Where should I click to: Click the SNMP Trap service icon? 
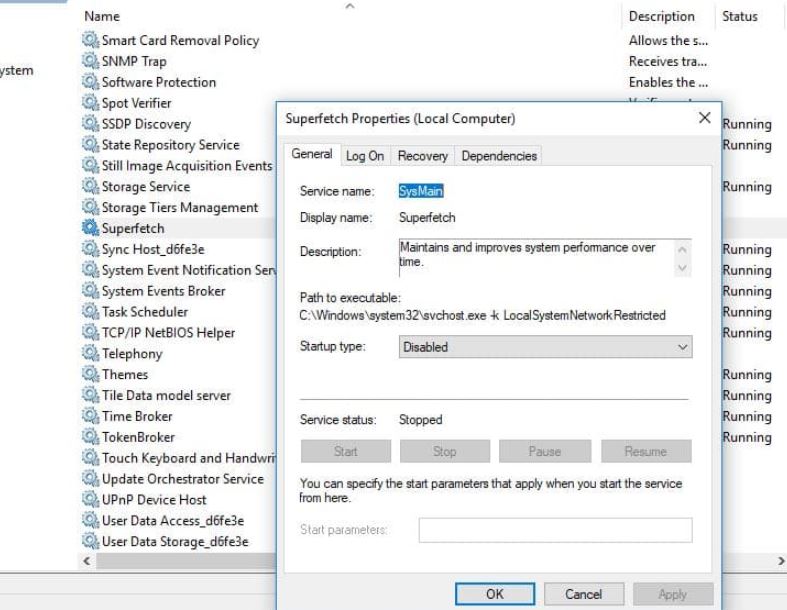pyautogui.click(x=92, y=62)
